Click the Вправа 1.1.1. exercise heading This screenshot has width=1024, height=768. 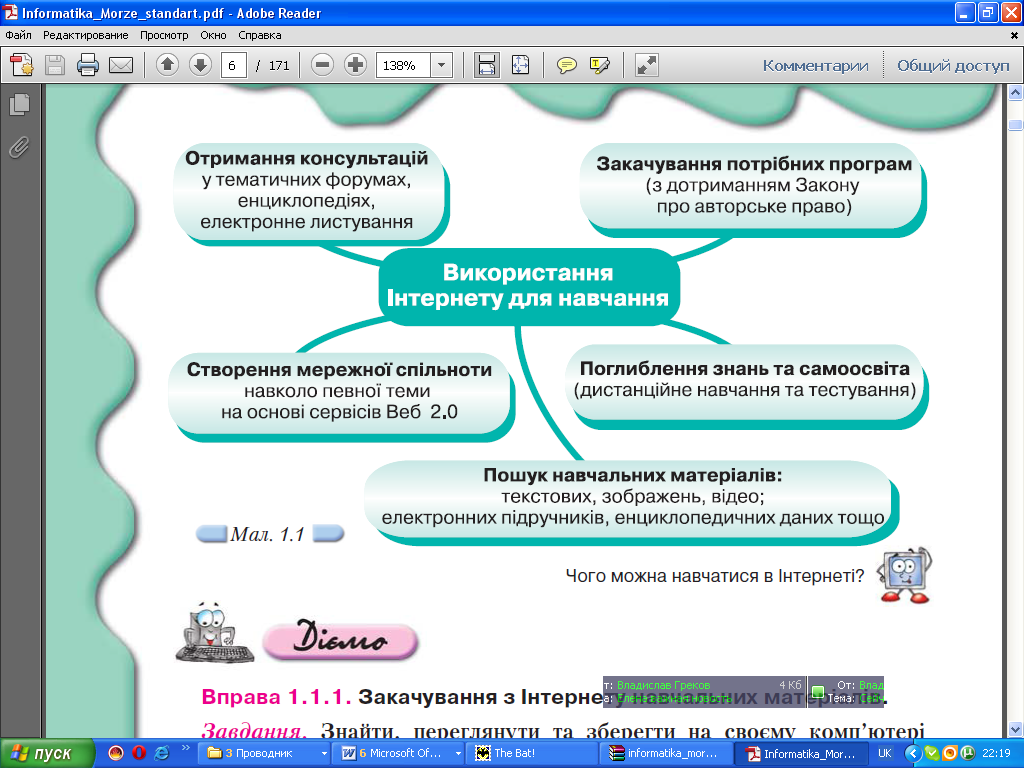[276, 697]
